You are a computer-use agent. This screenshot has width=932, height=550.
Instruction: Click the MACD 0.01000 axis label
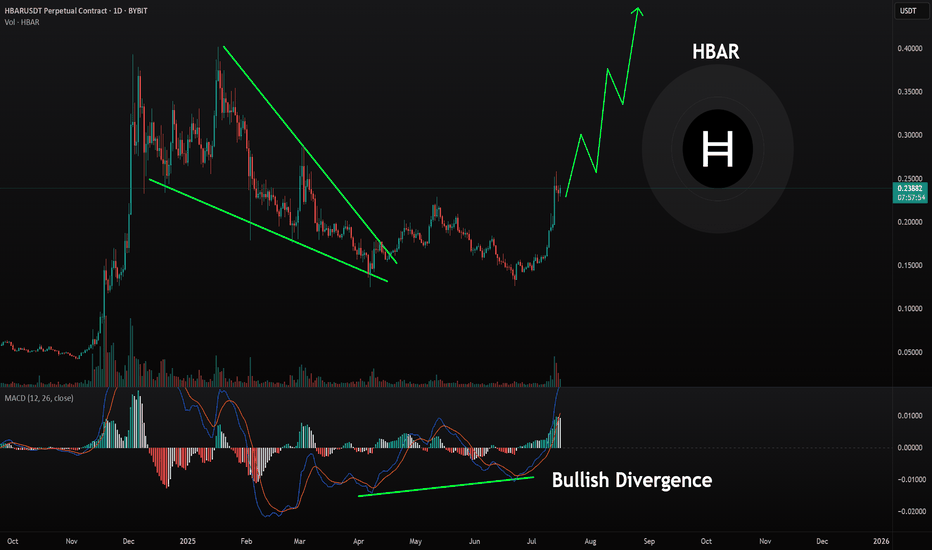pyautogui.click(x=910, y=416)
